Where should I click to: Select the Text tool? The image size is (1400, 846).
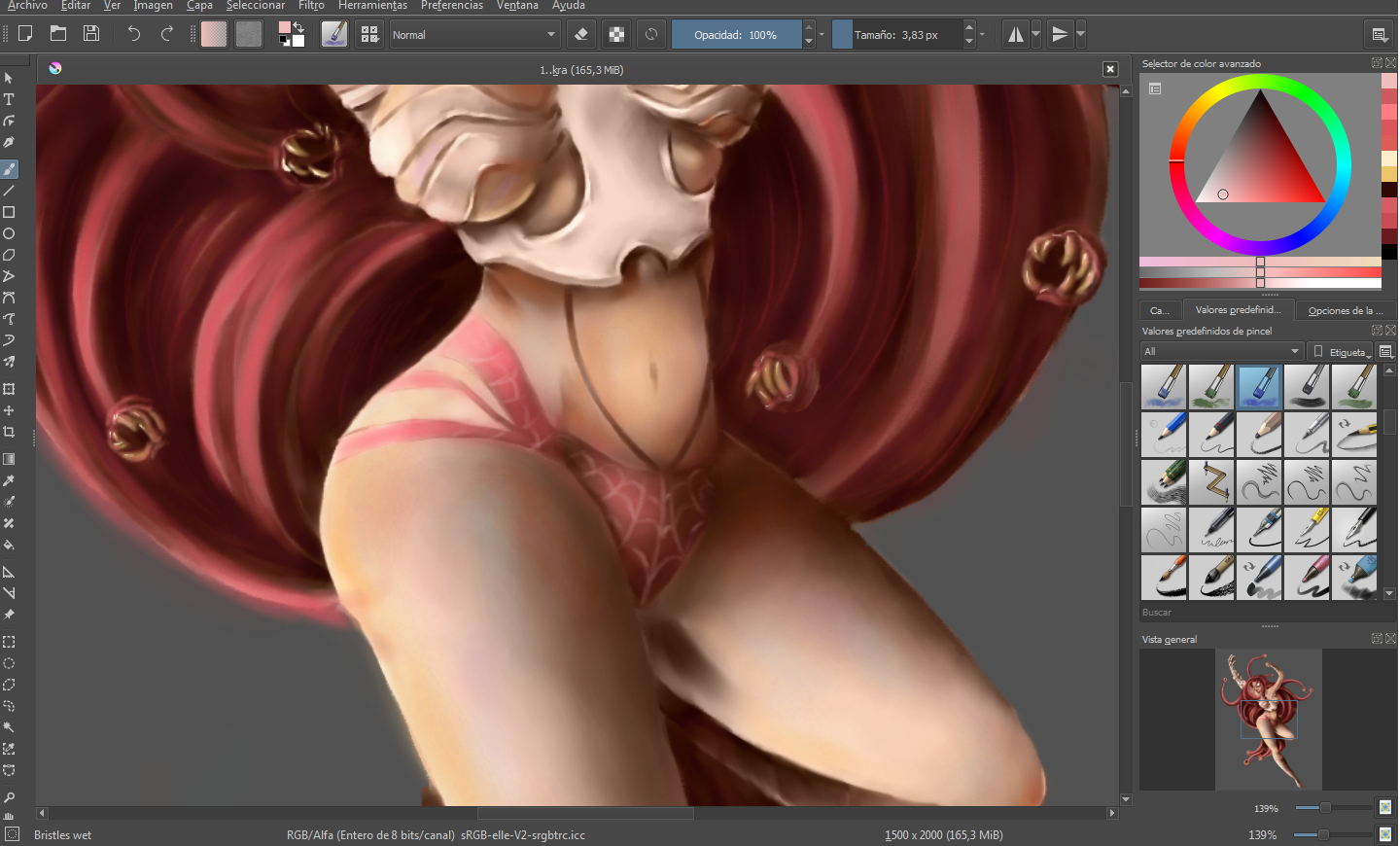point(9,99)
